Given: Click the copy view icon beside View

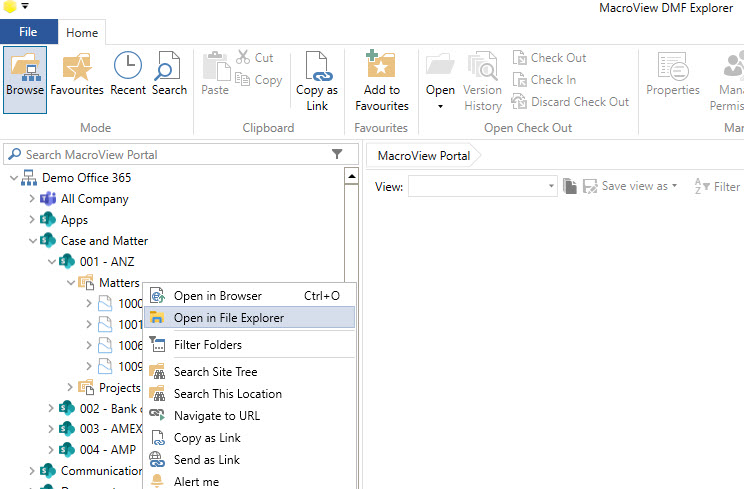Looking at the screenshot, I should 570,186.
